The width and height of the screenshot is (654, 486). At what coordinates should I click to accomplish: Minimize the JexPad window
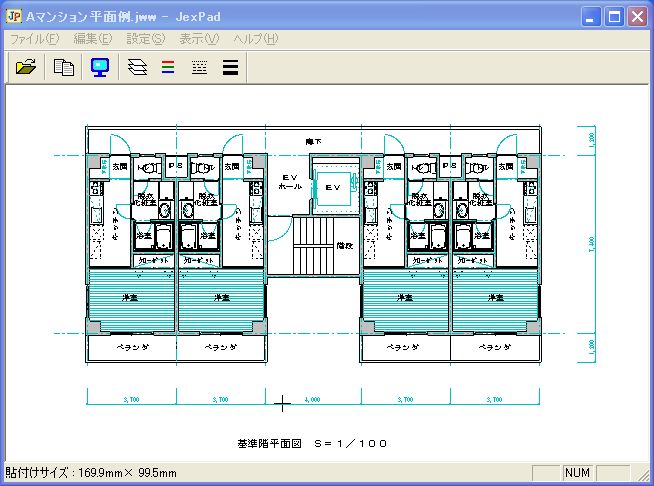tap(592, 17)
